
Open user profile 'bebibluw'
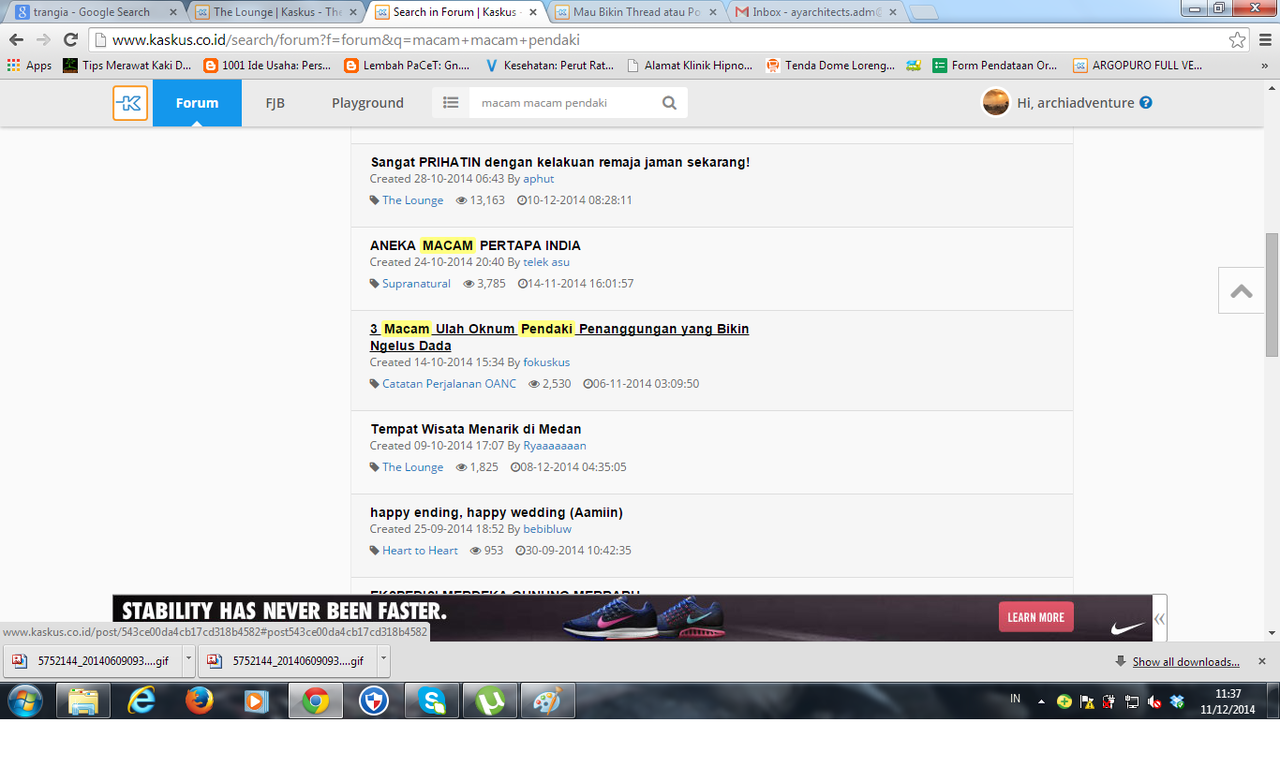pos(547,529)
